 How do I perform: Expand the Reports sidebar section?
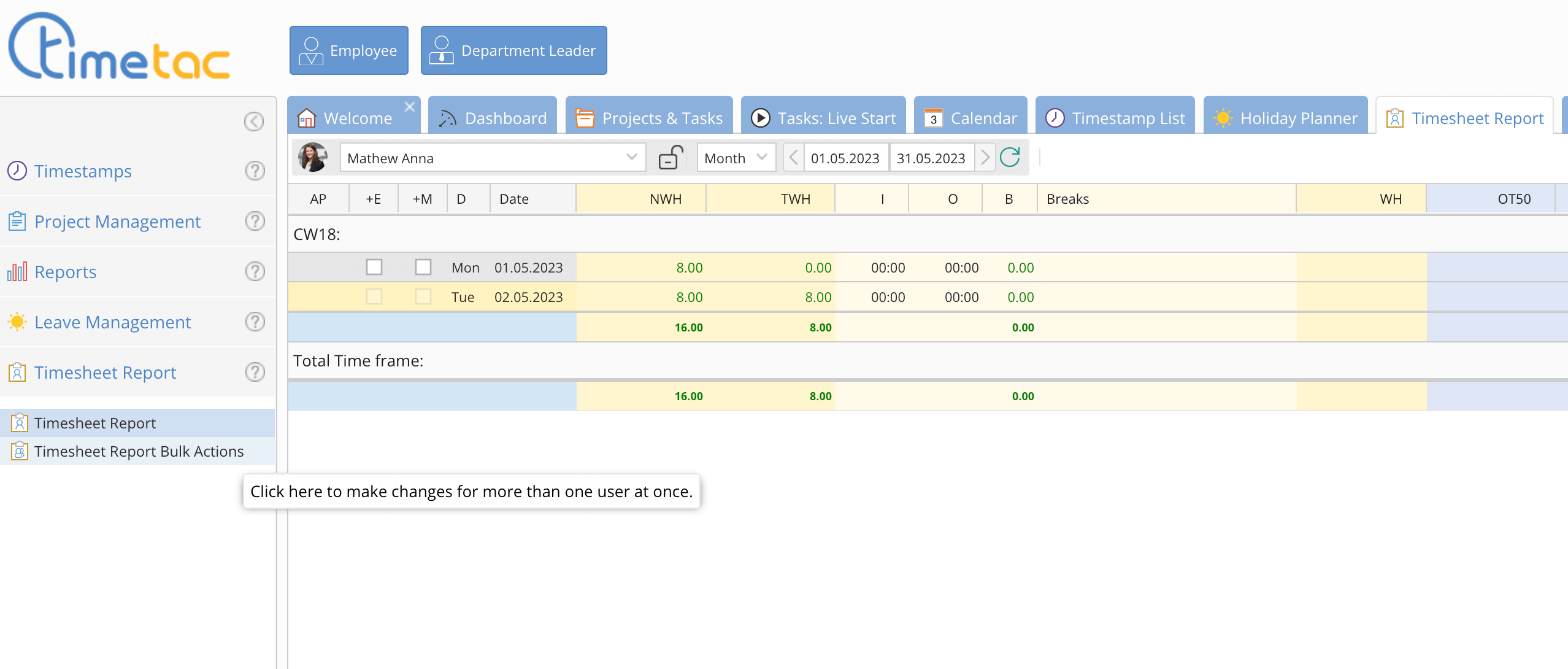tap(65, 272)
